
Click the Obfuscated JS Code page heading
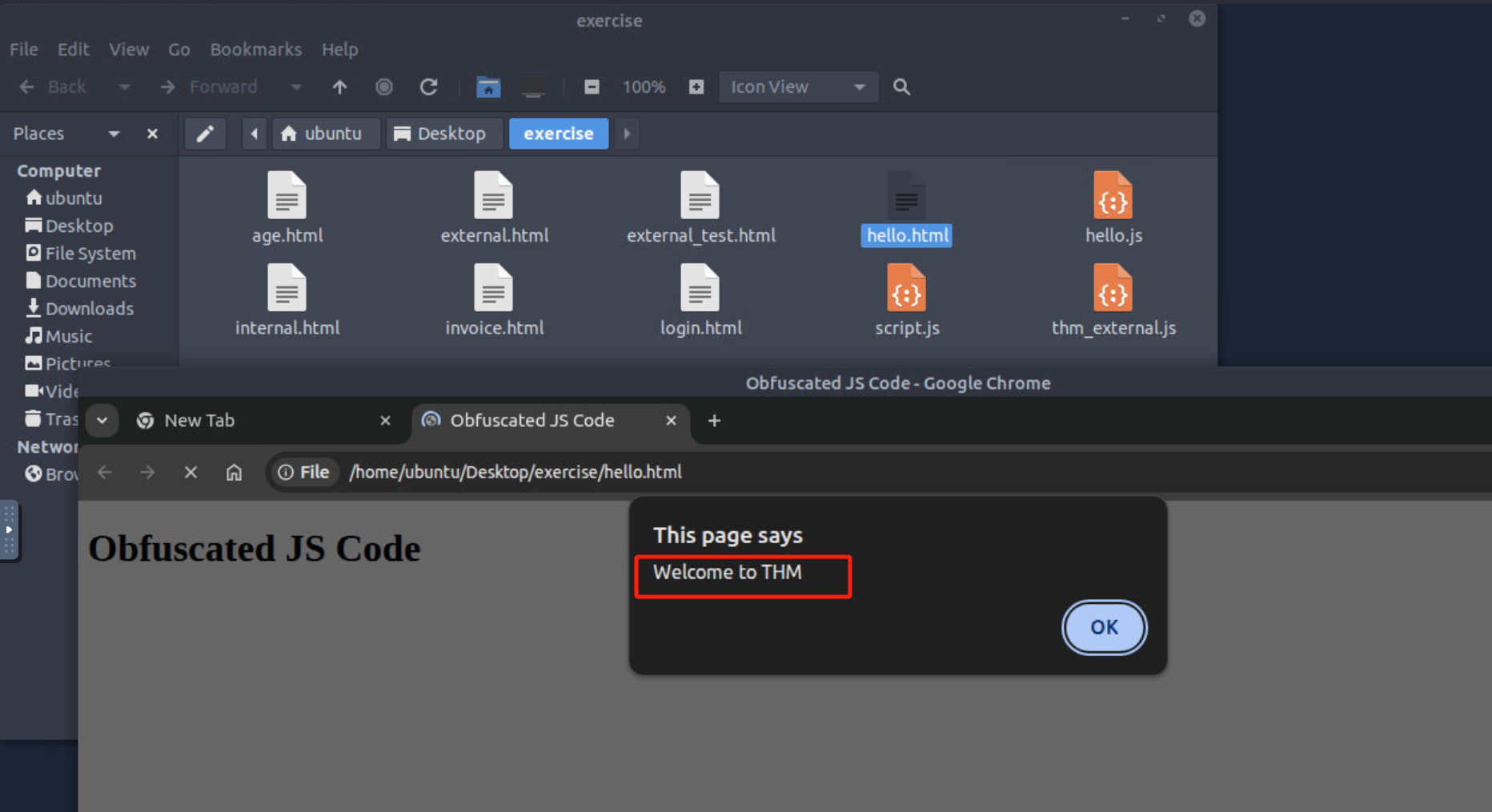(255, 549)
